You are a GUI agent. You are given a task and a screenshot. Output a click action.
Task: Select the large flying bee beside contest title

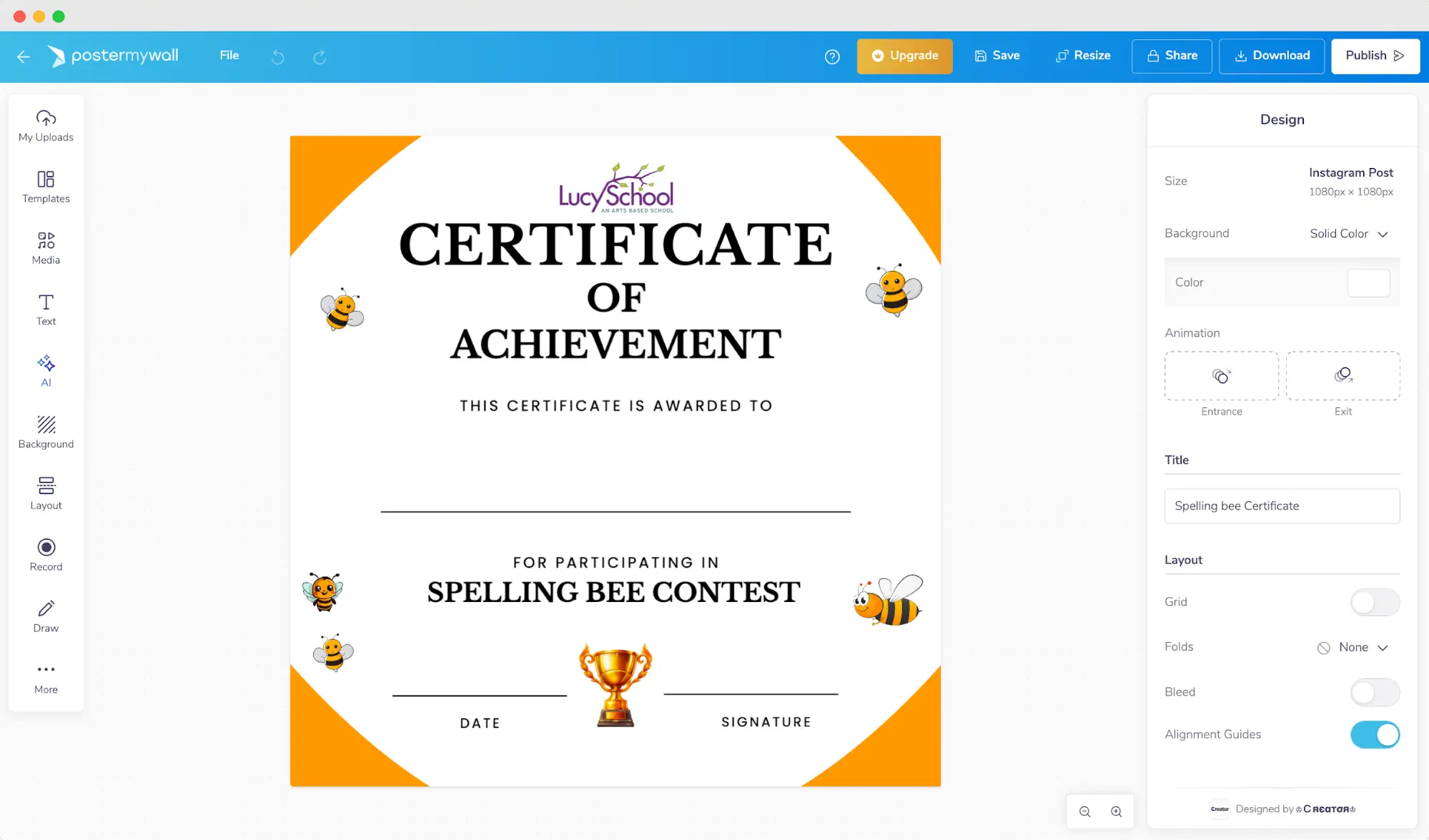tap(888, 601)
